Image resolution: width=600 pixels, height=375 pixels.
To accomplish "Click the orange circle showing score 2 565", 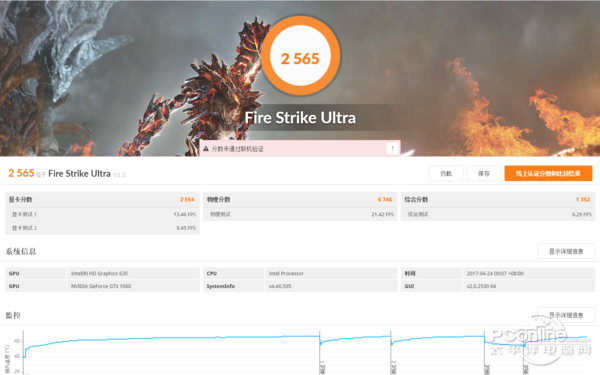I will (x=300, y=56).
